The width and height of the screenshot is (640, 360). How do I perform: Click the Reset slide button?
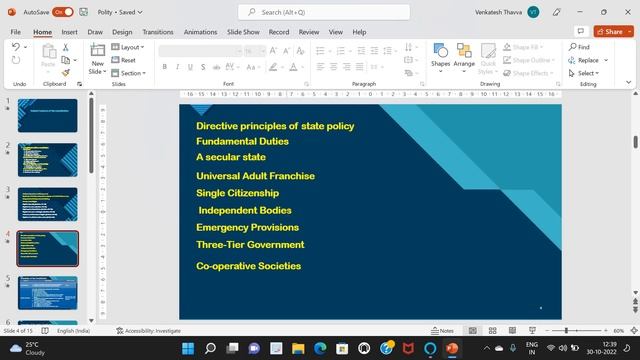(123, 60)
